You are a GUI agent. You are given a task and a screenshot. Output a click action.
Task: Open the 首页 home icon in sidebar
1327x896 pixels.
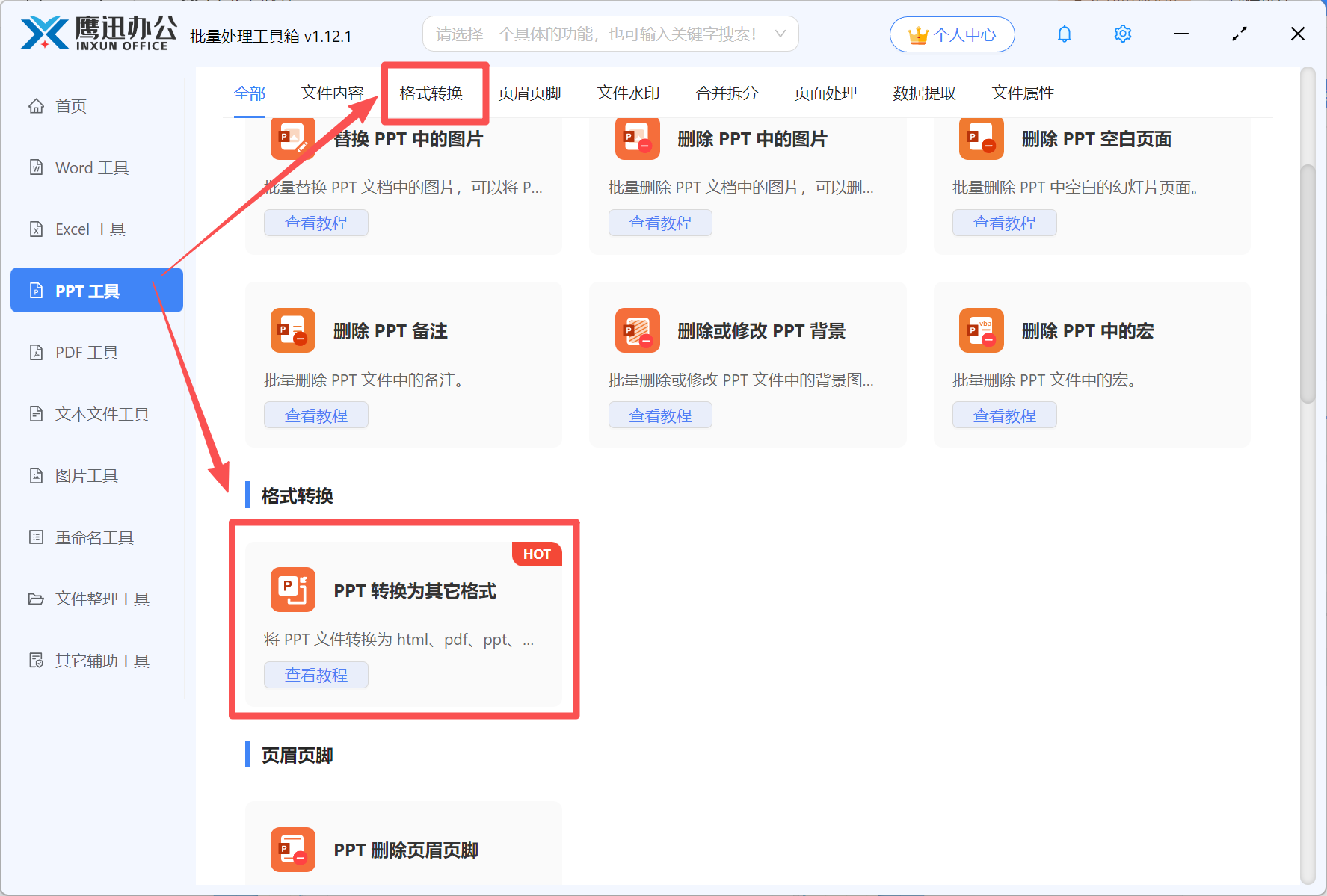pos(37,105)
